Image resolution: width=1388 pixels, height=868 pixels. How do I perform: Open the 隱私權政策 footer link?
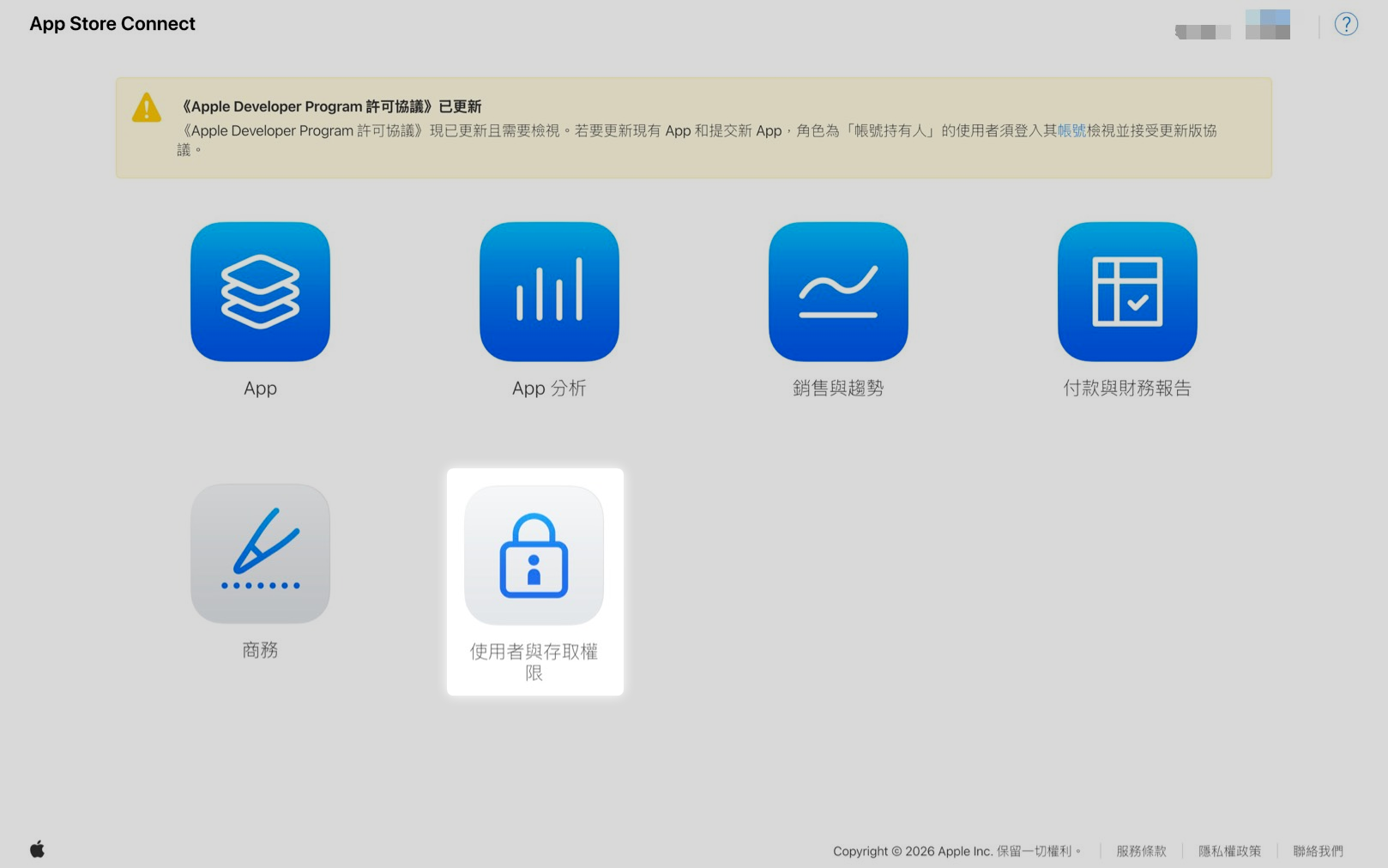click(1229, 851)
